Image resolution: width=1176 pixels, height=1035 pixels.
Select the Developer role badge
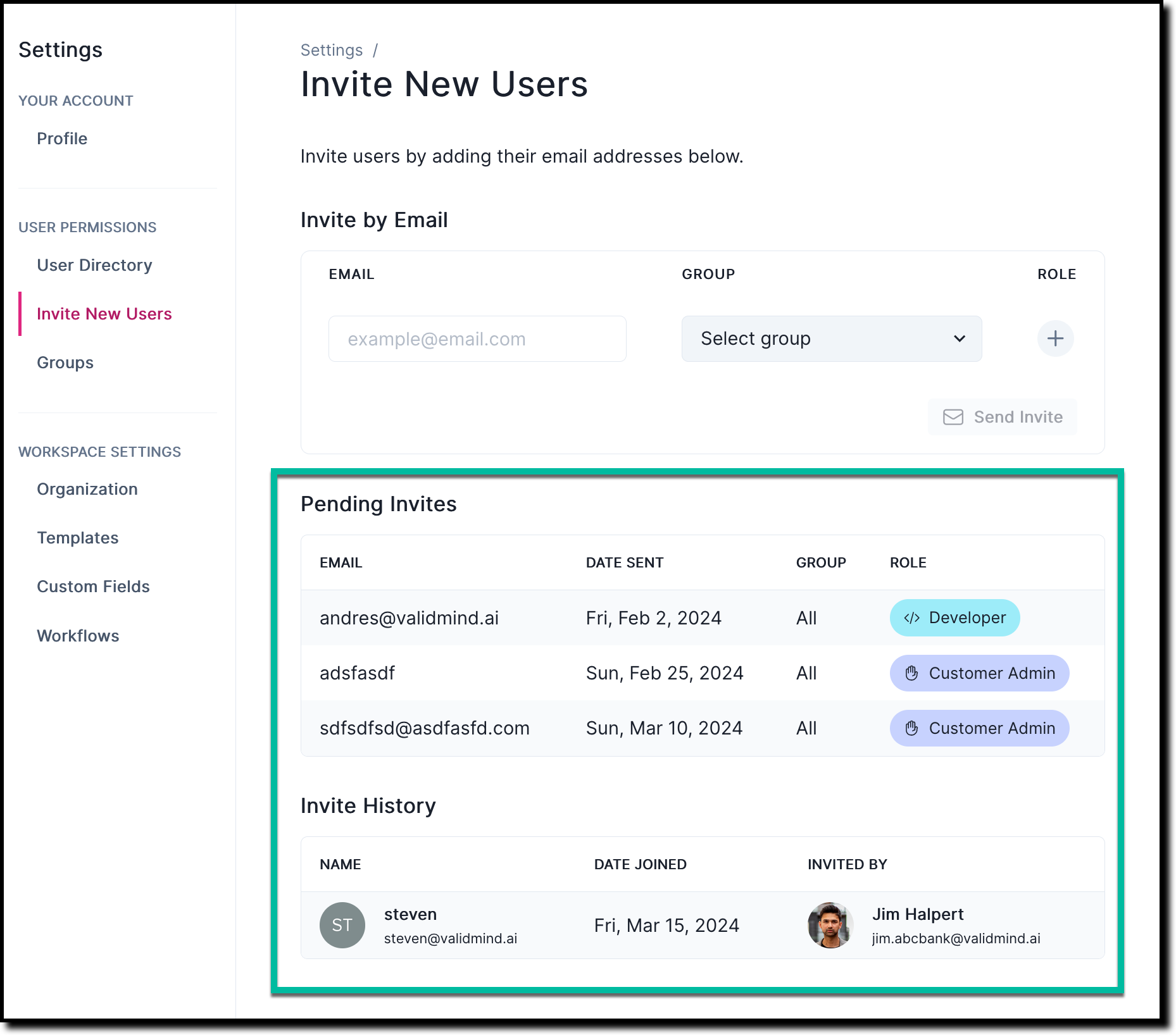(x=954, y=617)
